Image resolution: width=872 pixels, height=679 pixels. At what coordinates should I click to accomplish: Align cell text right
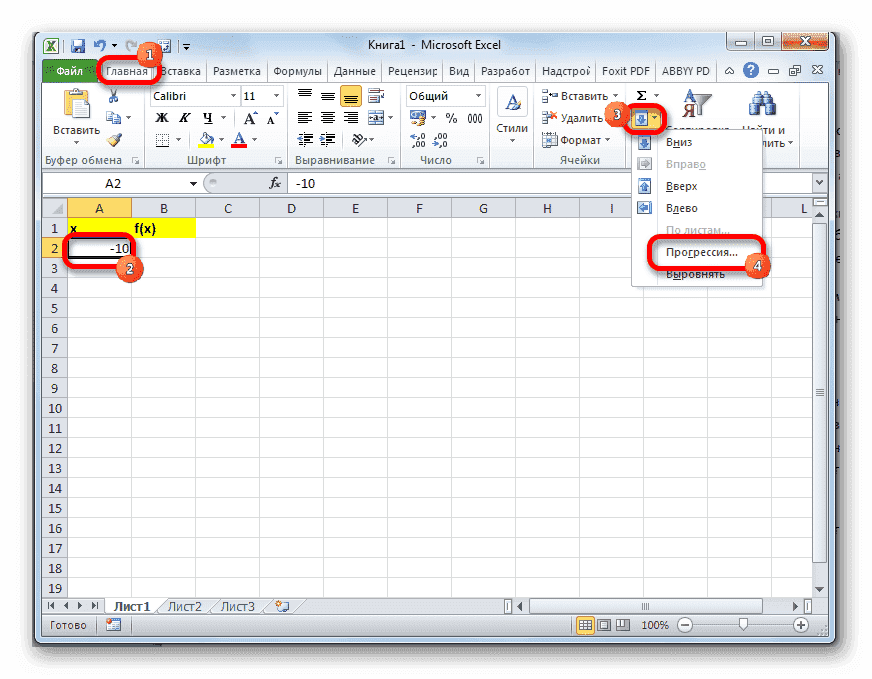[351, 118]
